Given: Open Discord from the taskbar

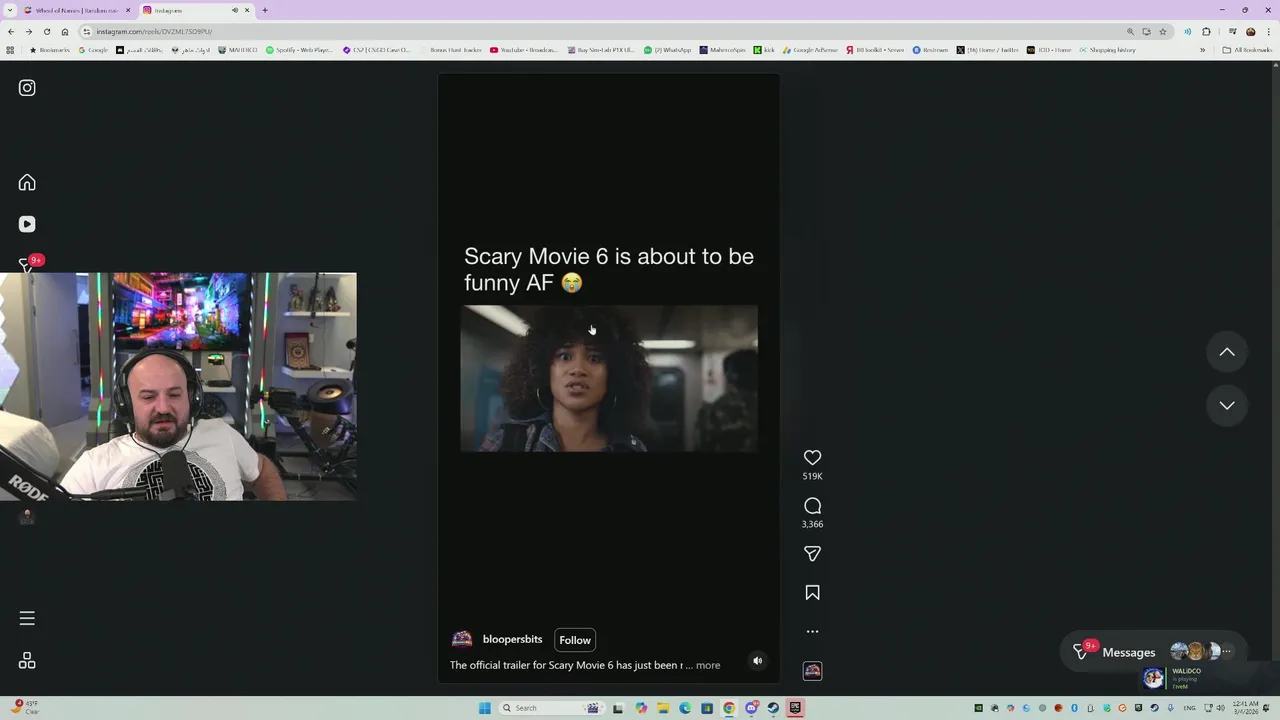Looking at the screenshot, I should (x=751, y=708).
